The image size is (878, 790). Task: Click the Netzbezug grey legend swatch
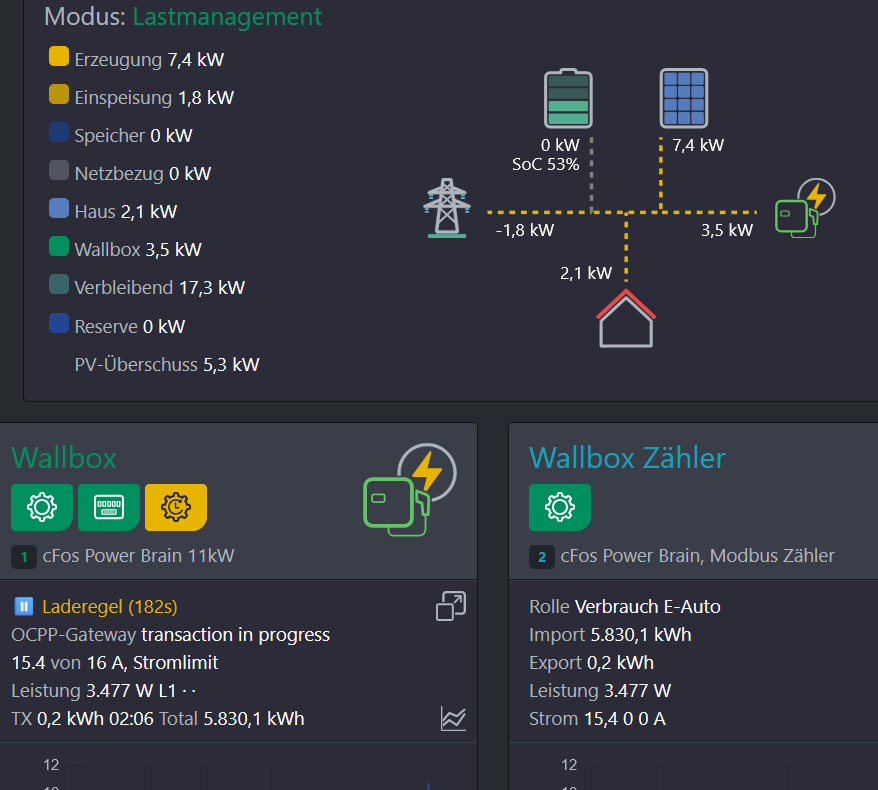(x=59, y=170)
